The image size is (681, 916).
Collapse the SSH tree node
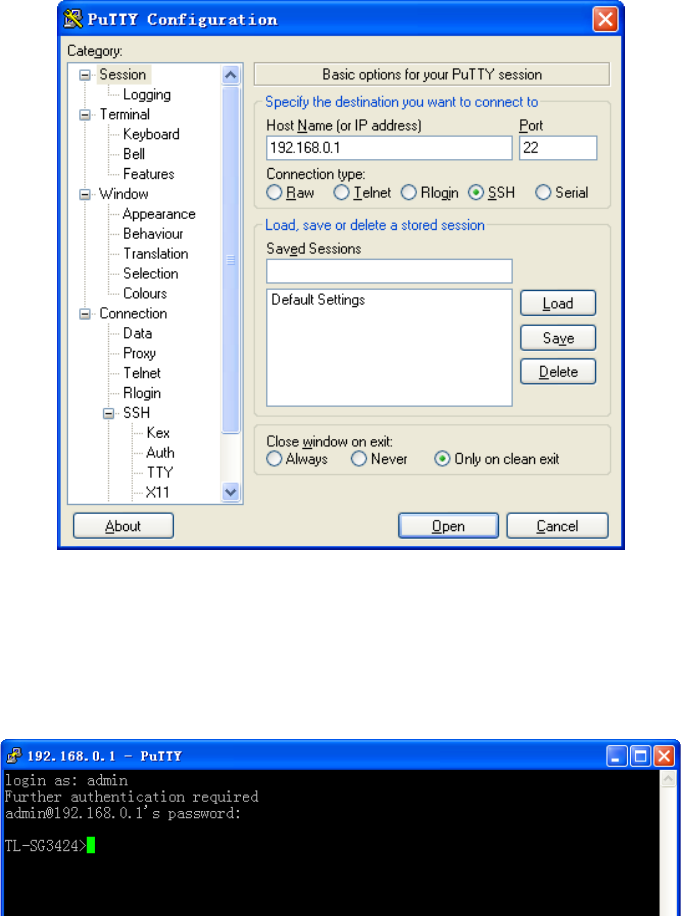109,413
